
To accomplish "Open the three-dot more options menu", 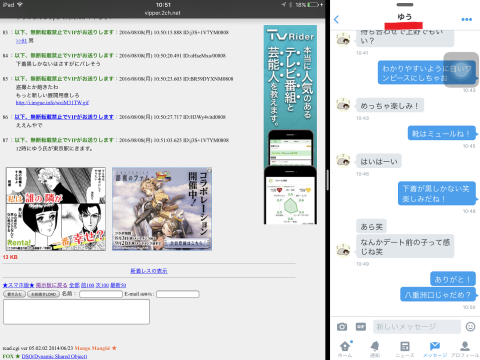I will 466,19.
